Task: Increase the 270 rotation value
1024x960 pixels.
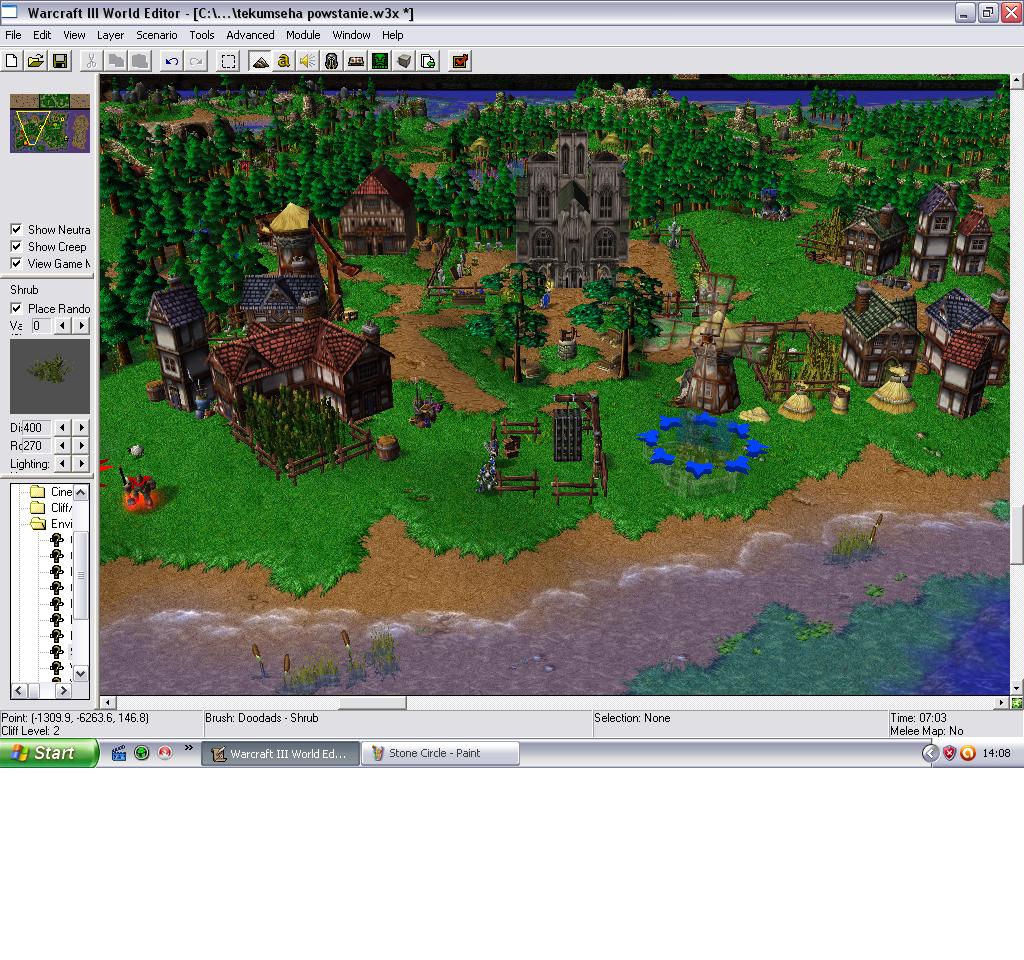Action: tap(82, 445)
